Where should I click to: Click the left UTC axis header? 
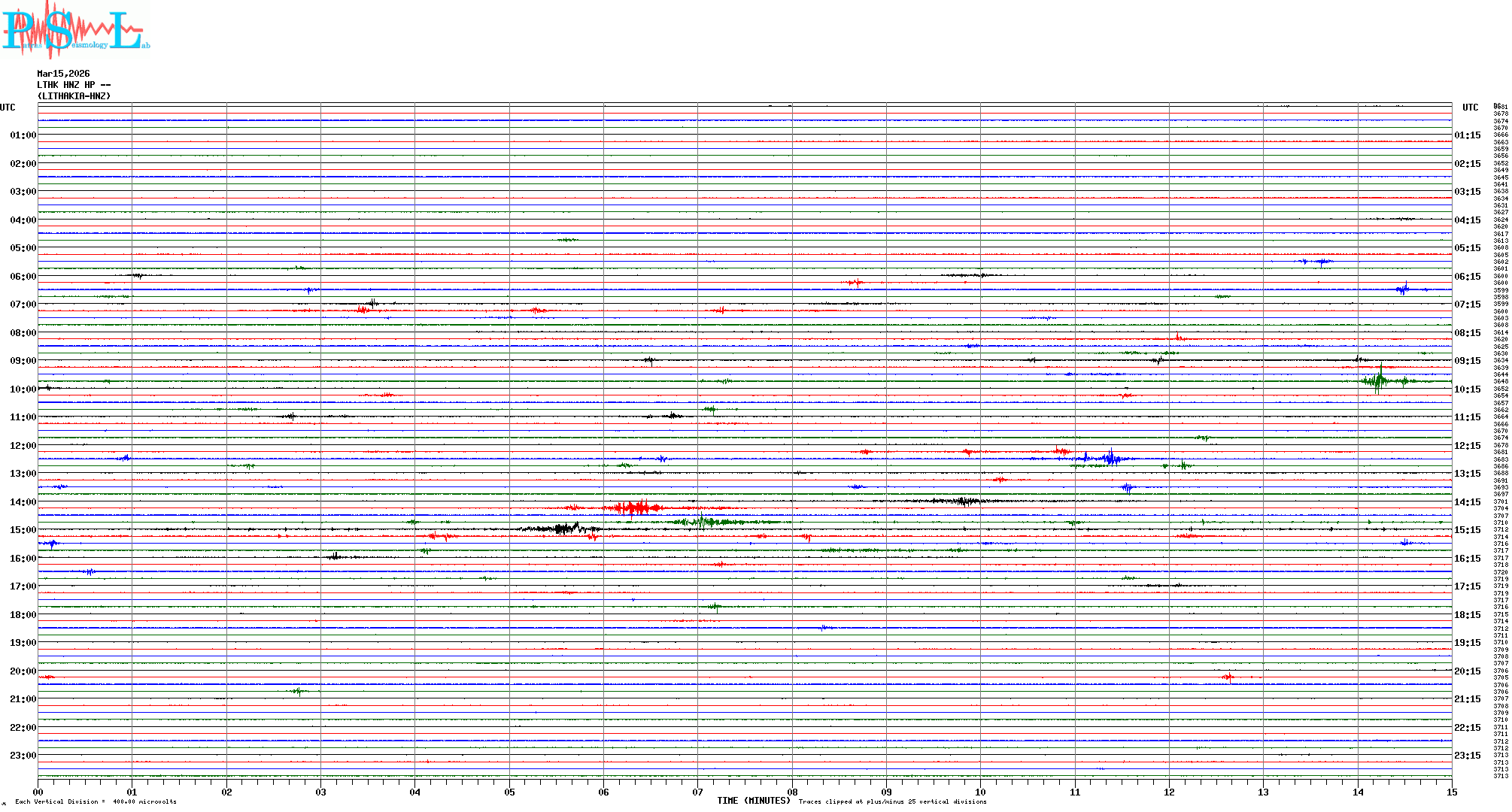pos(8,108)
